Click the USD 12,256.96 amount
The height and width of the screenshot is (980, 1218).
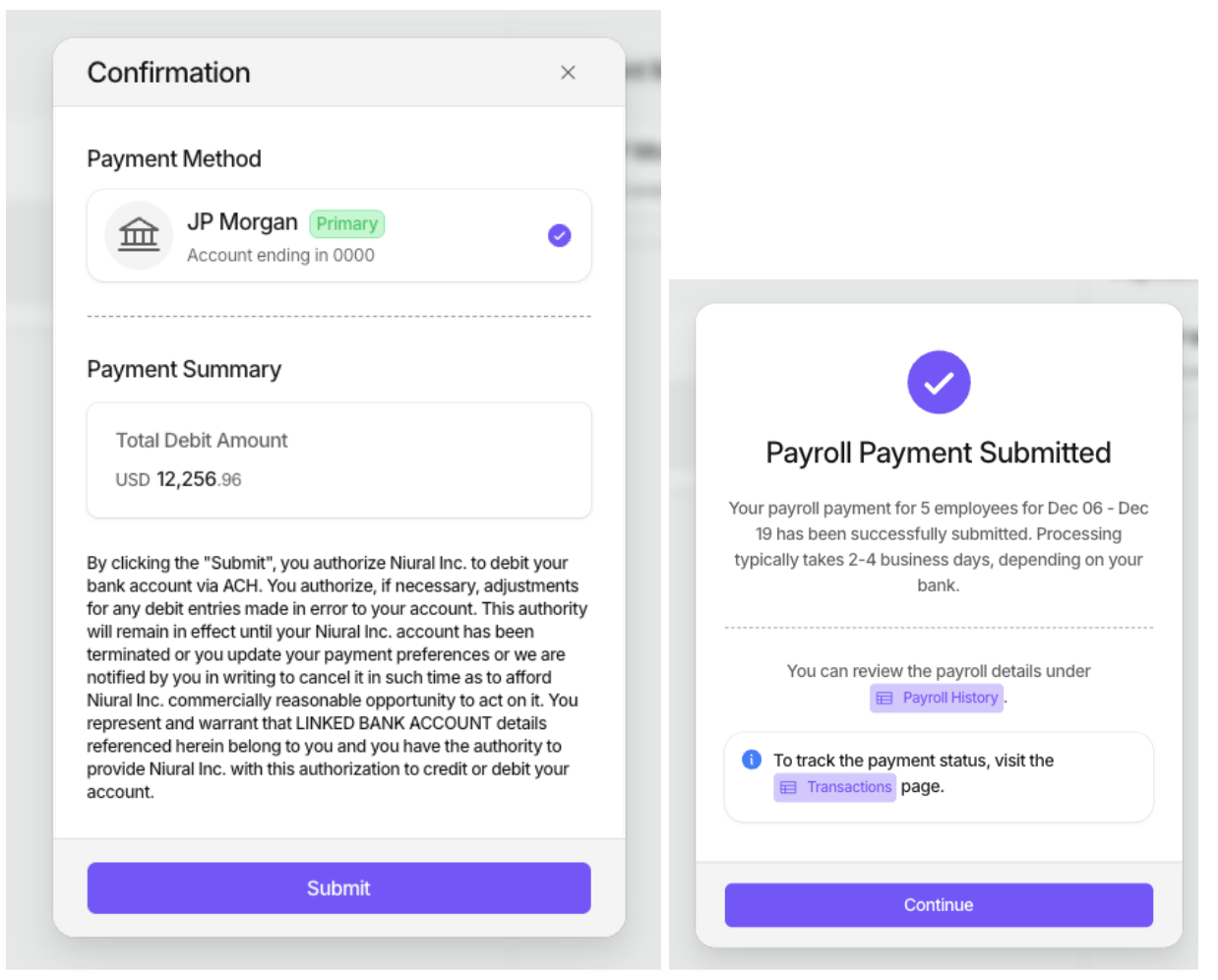(x=179, y=480)
